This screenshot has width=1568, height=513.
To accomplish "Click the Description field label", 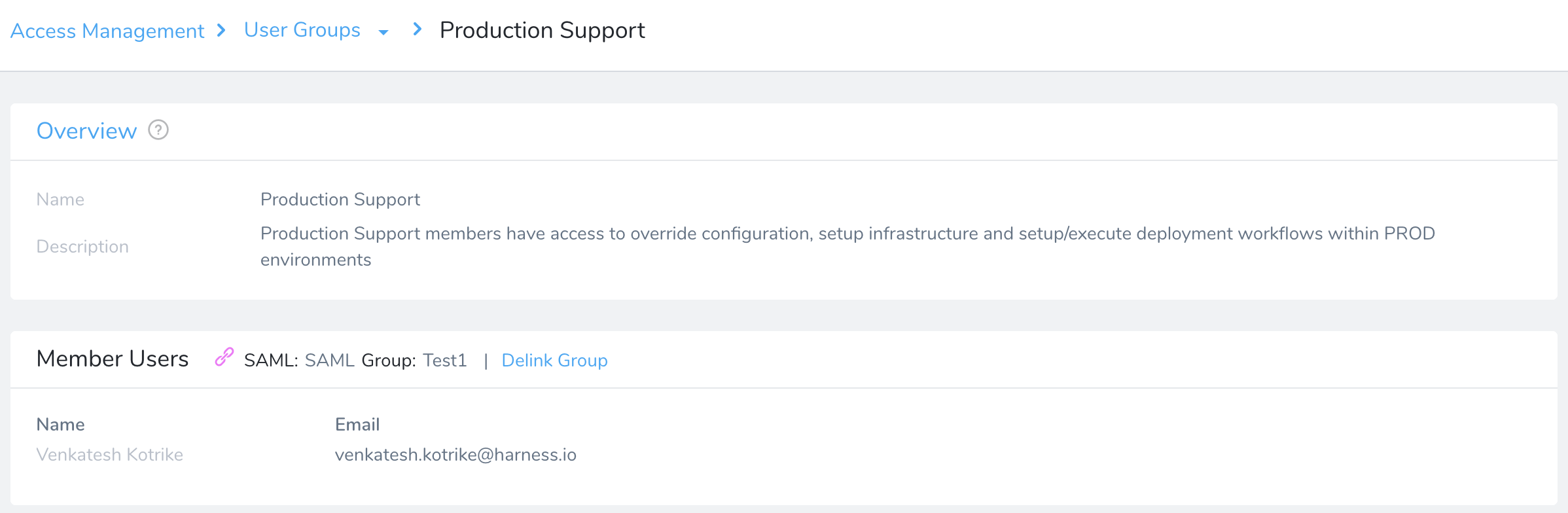I will 82,247.
